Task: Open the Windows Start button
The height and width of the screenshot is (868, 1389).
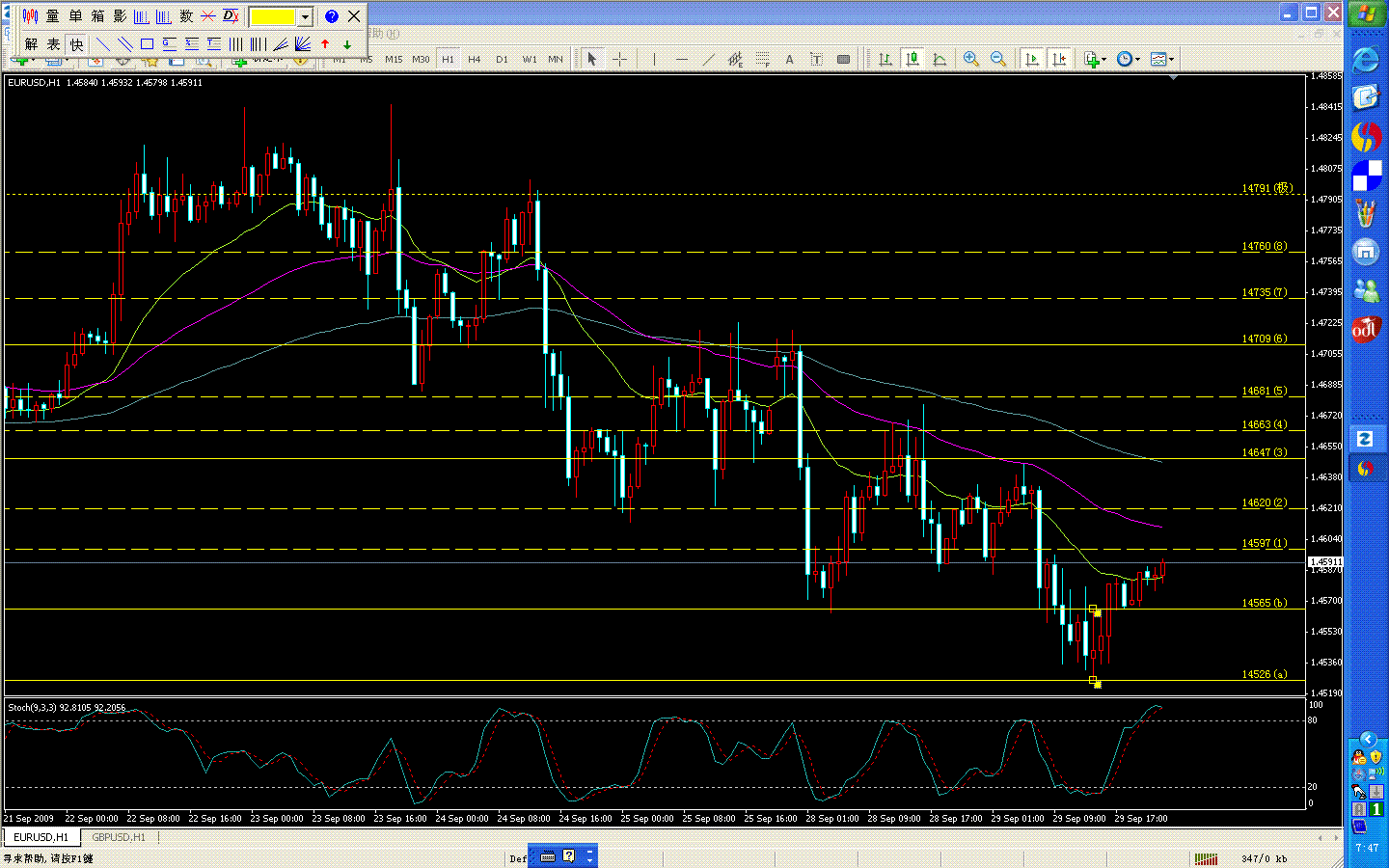Action: (1367, 14)
